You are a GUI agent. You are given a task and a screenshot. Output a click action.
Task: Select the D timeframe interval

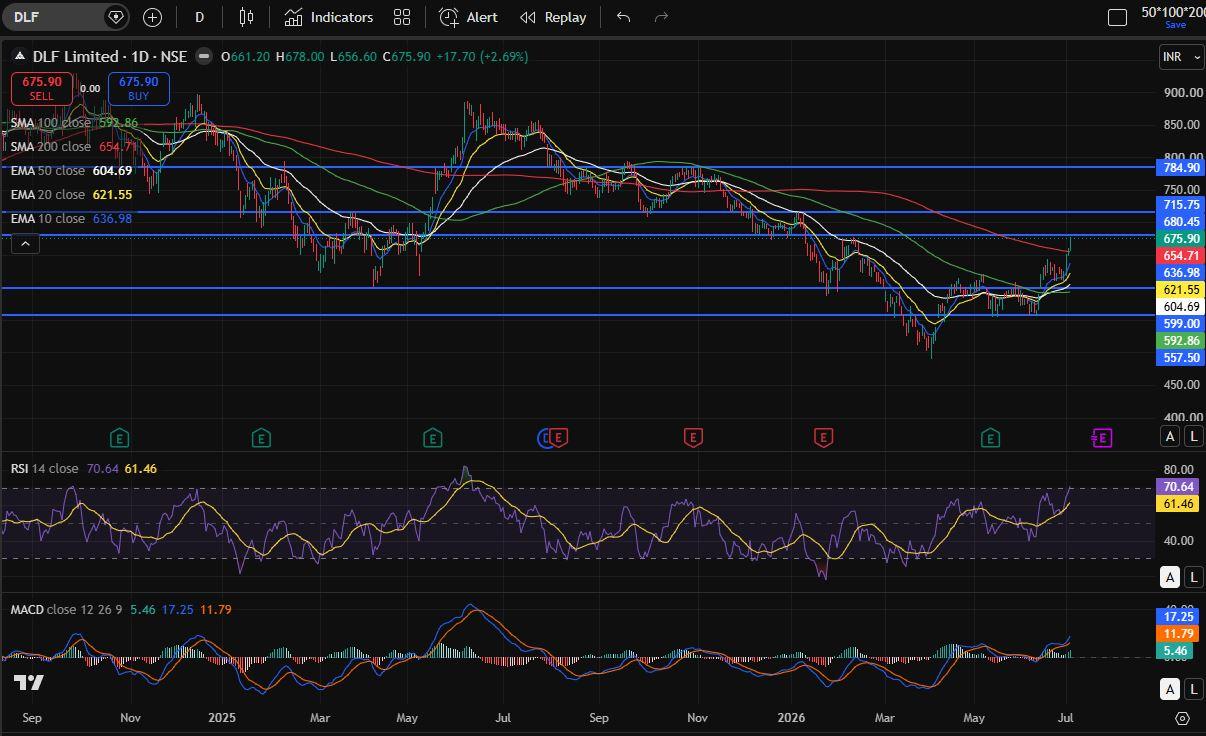click(200, 17)
